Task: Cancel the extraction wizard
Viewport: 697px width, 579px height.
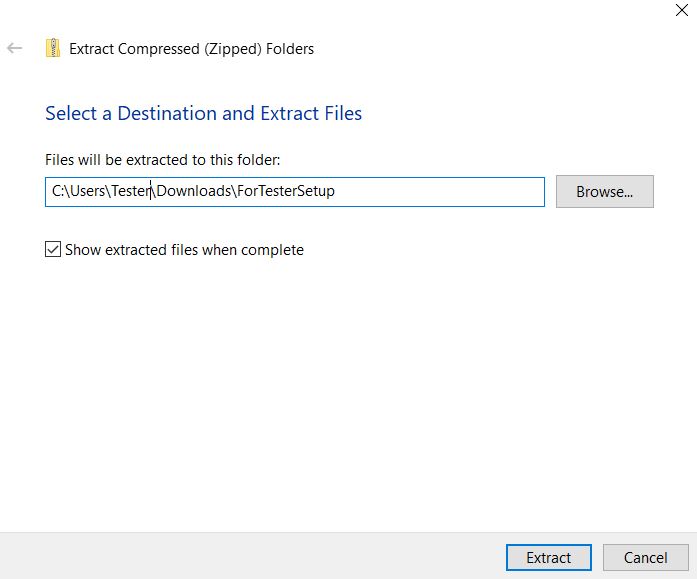Action: (645, 557)
